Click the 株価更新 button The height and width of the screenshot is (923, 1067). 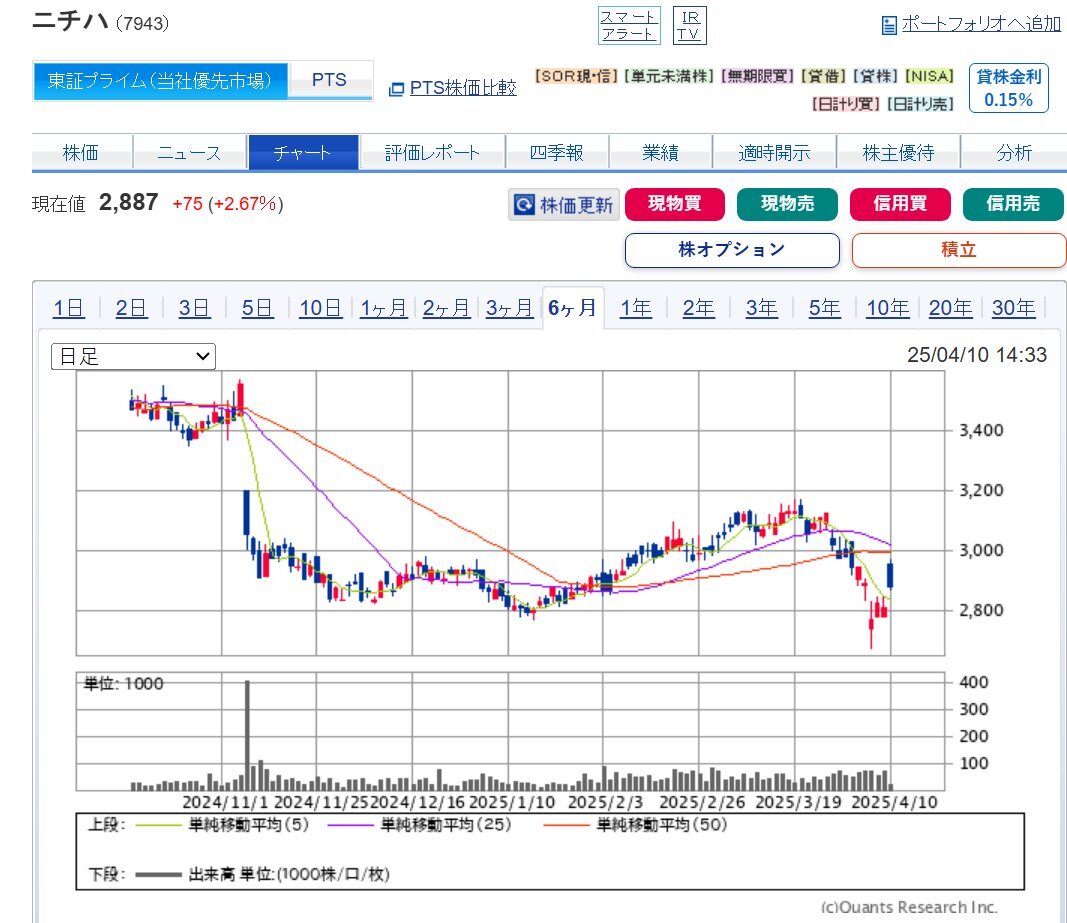564,204
